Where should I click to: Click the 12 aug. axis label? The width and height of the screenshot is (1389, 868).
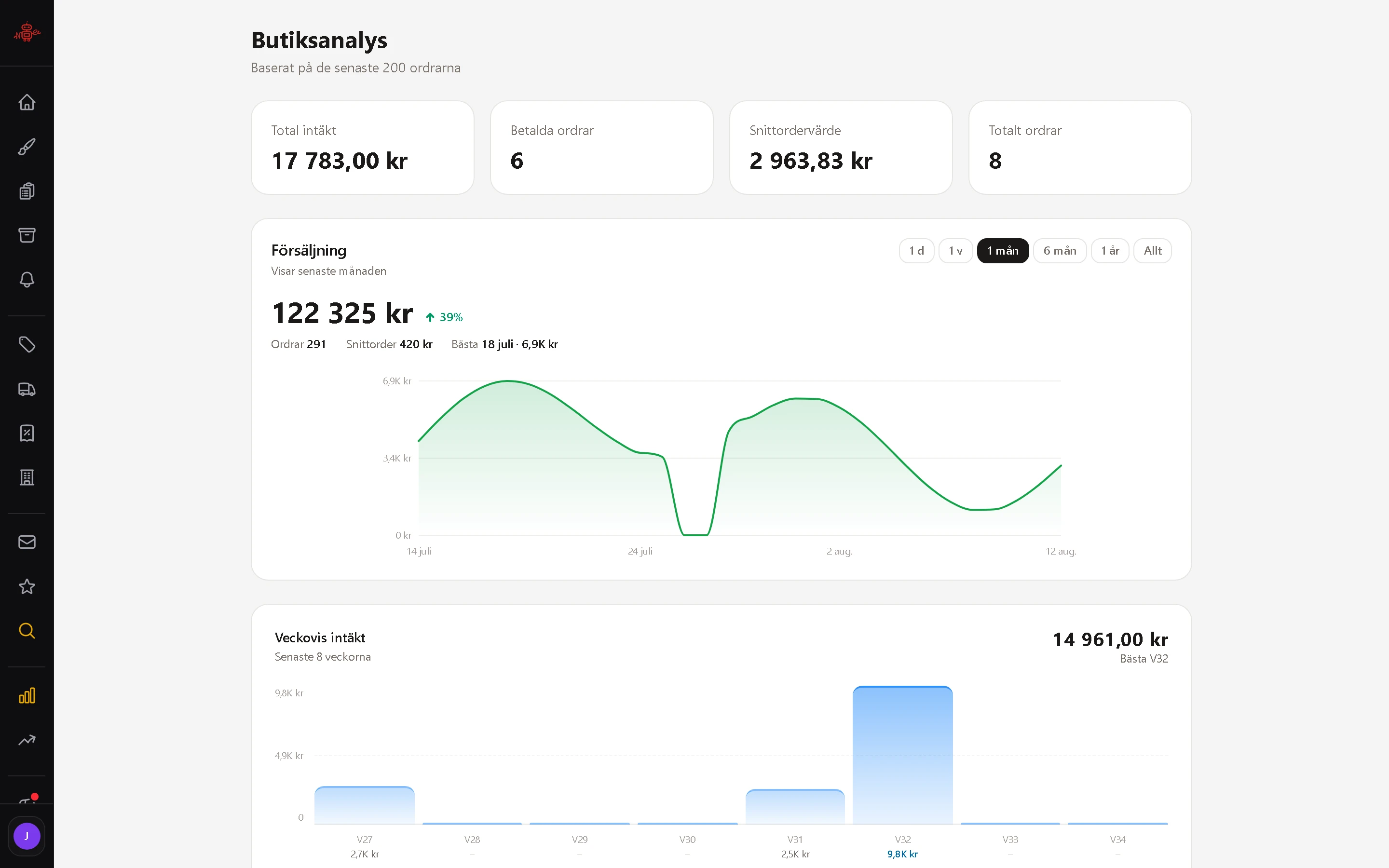coord(1061,551)
